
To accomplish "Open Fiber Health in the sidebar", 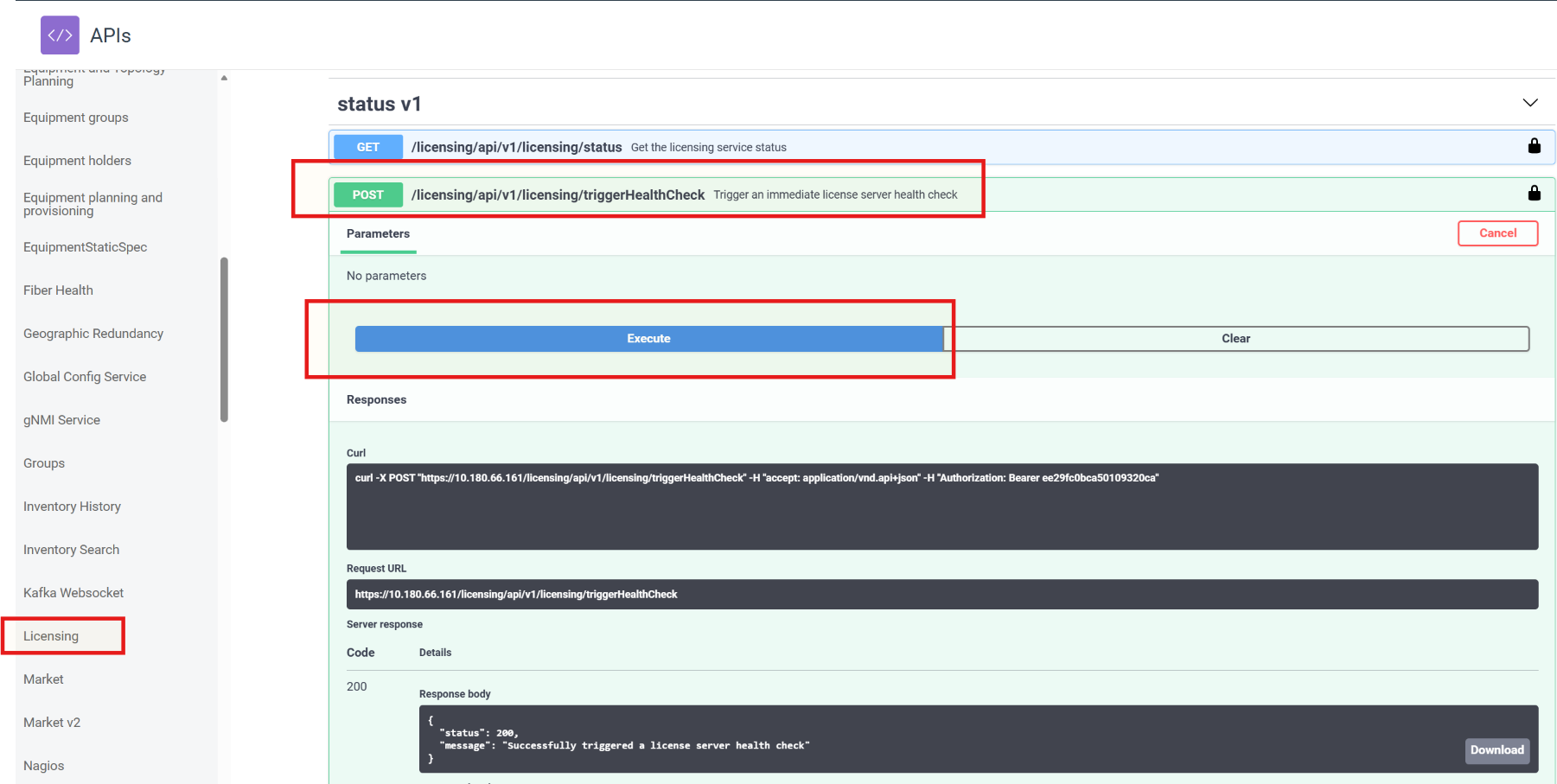I will point(58,290).
